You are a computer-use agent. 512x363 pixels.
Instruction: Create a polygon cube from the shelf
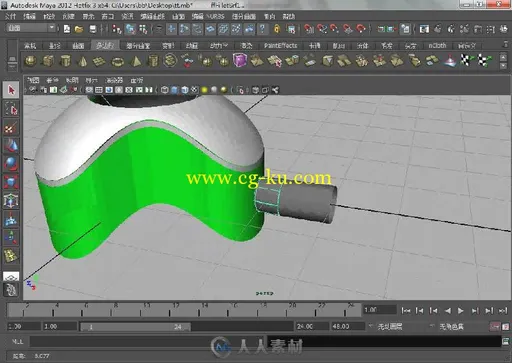click(48, 61)
